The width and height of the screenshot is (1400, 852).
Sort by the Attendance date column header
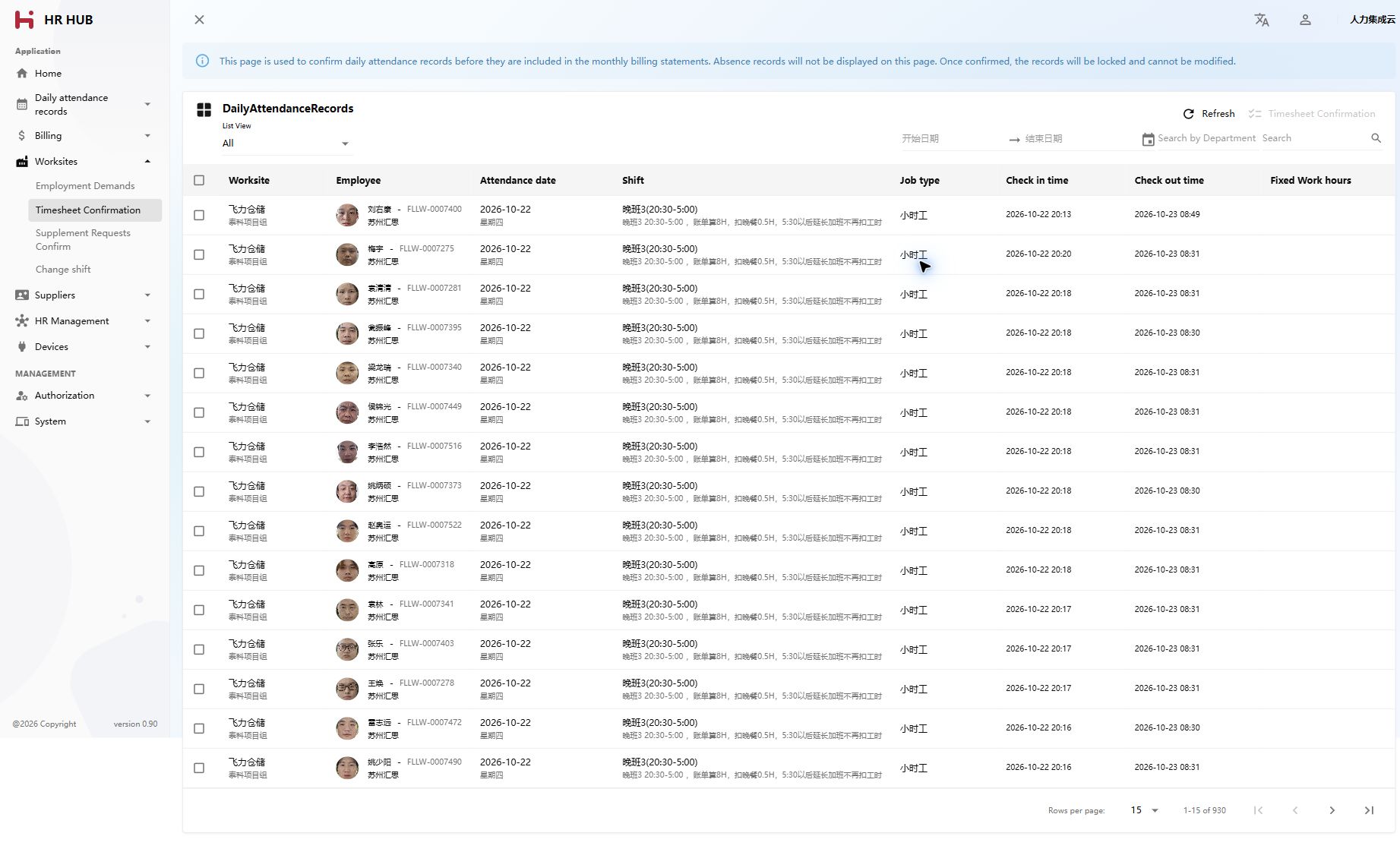point(518,181)
